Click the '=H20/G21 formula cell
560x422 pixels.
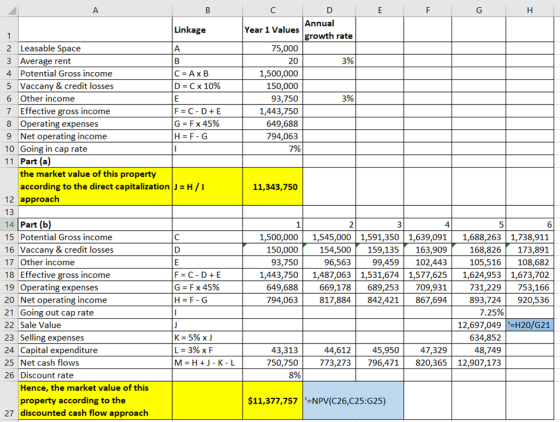click(530, 325)
